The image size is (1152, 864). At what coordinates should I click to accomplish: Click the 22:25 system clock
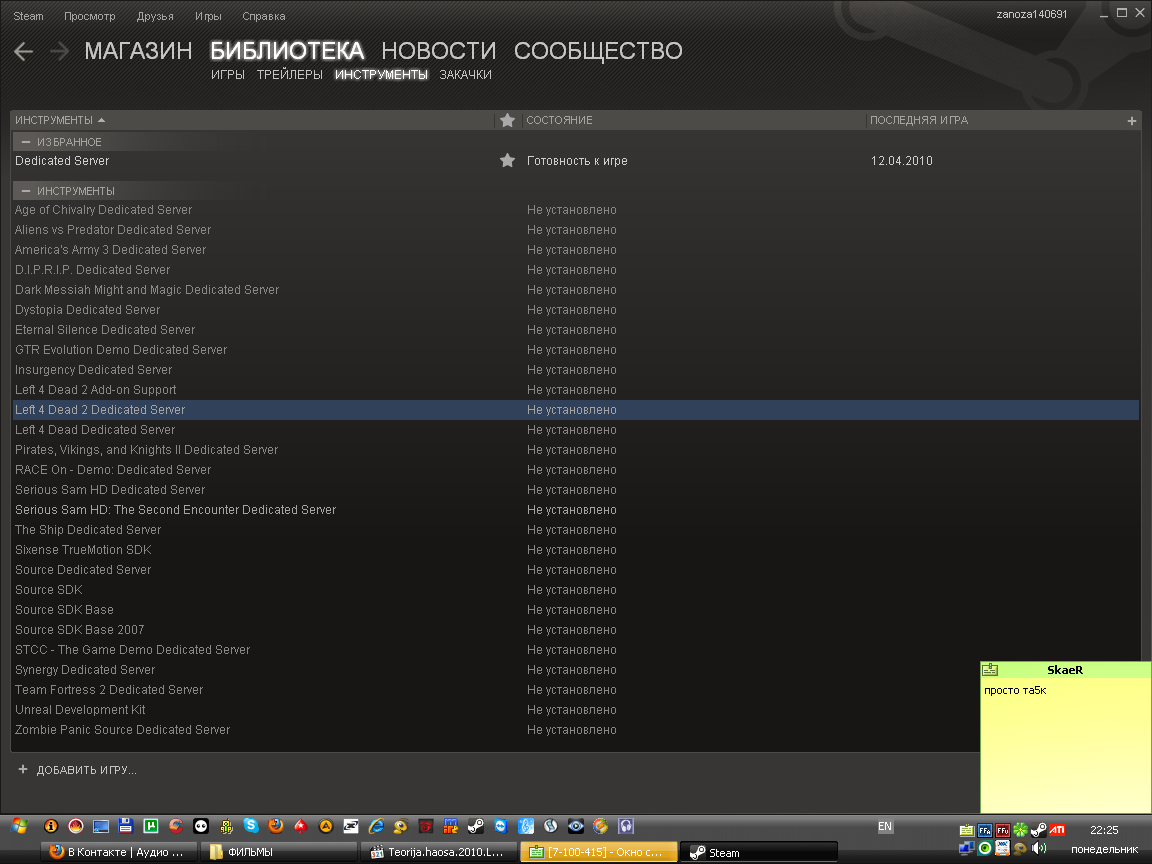1104,830
